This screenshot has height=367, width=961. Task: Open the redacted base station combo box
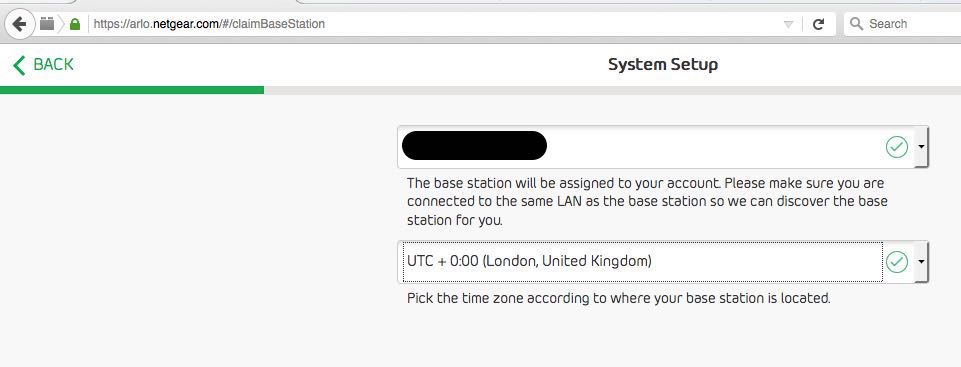click(663, 147)
